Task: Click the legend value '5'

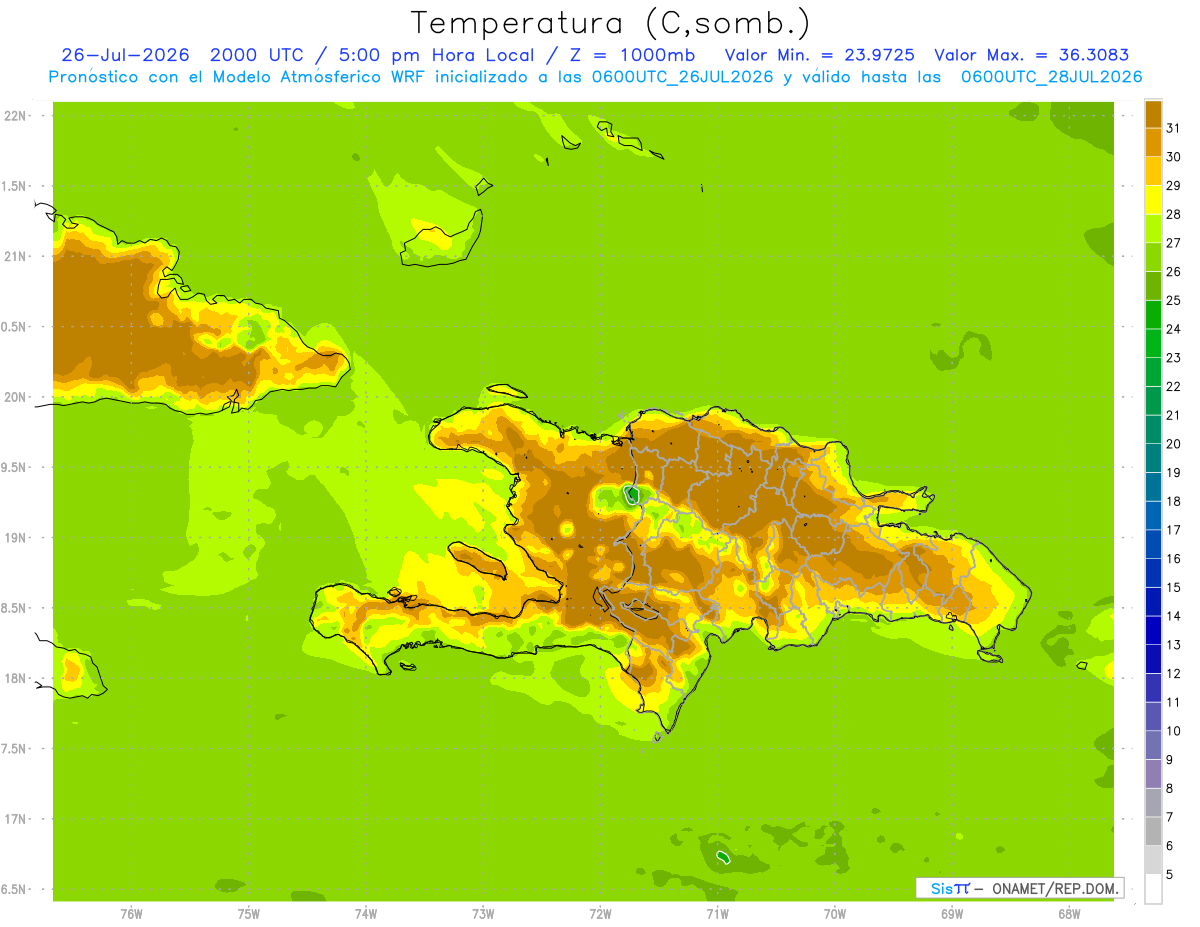Action: coord(1170,875)
